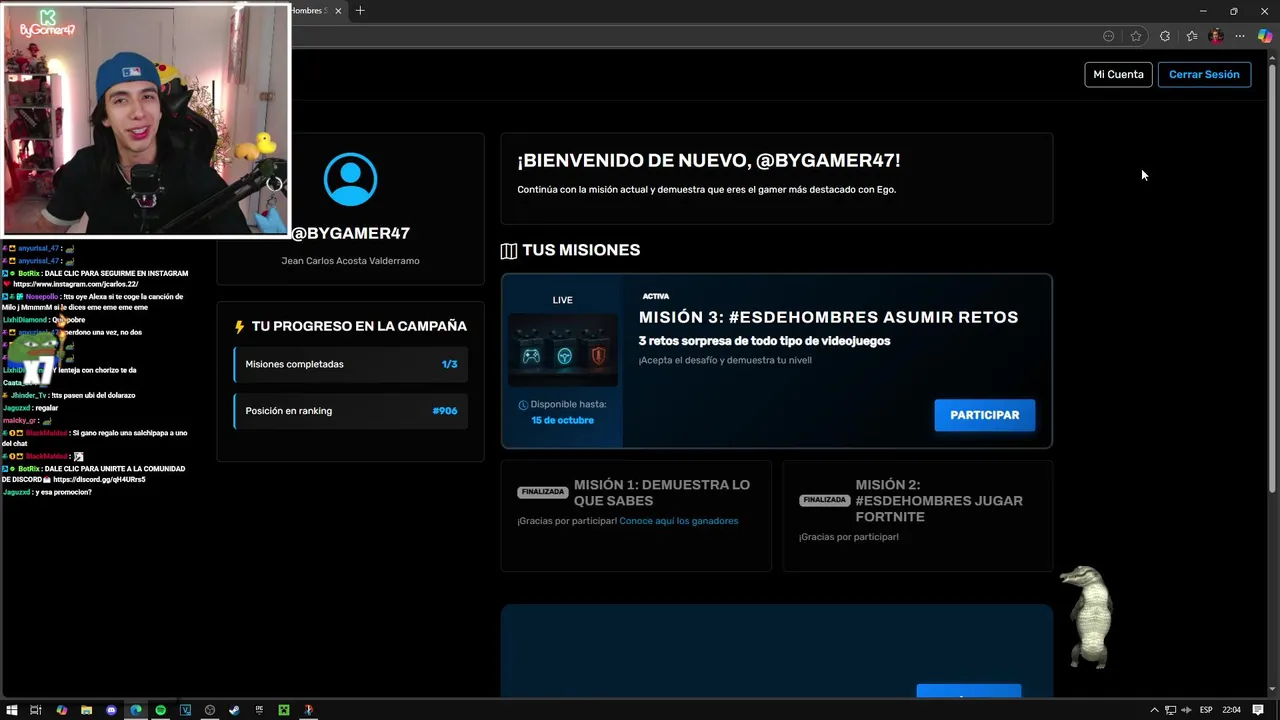This screenshot has height=720, width=1280.
Task: Open the Mi Cuenta page
Action: coord(1118,74)
